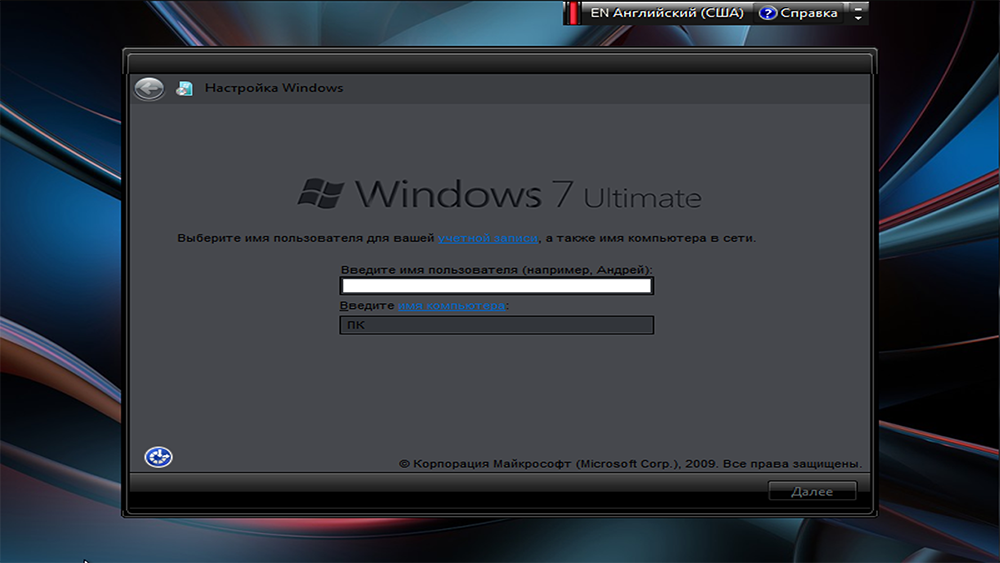The width and height of the screenshot is (1000, 563).
Task: Click the Настройка Windows title text
Action: click(274, 88)
